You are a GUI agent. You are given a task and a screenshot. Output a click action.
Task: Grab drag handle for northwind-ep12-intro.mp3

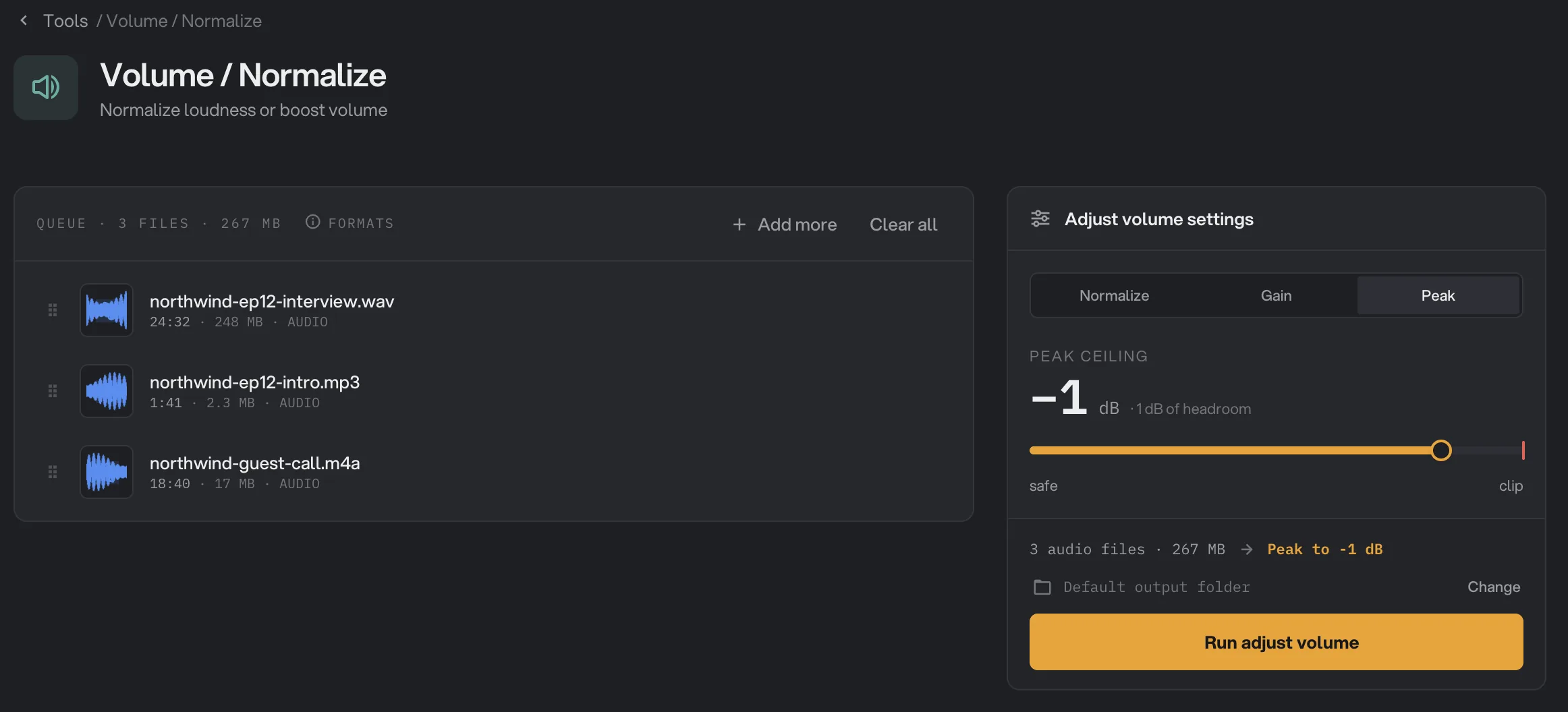click(x=53, y=391)
